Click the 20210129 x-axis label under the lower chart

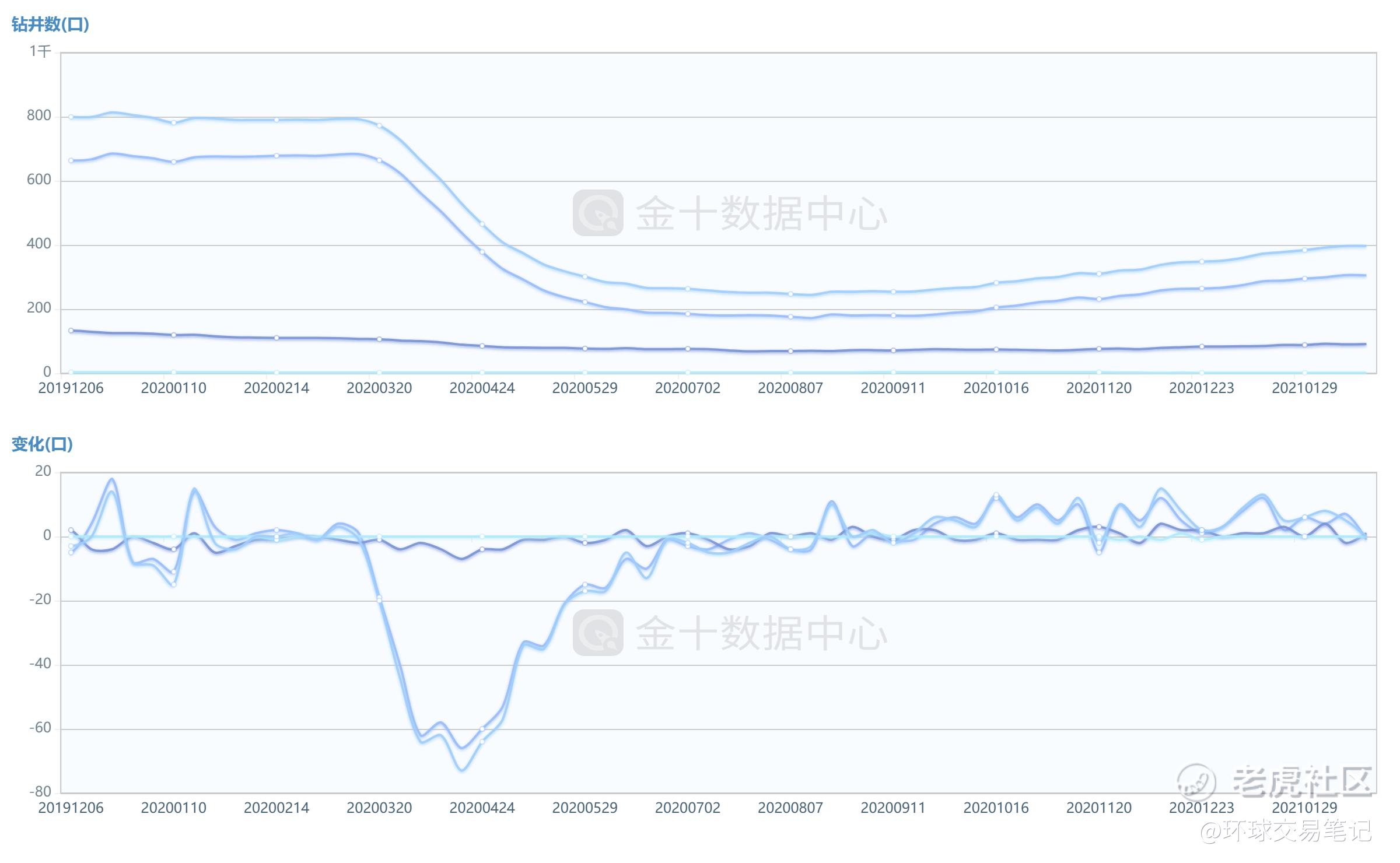click(1304, 808)
